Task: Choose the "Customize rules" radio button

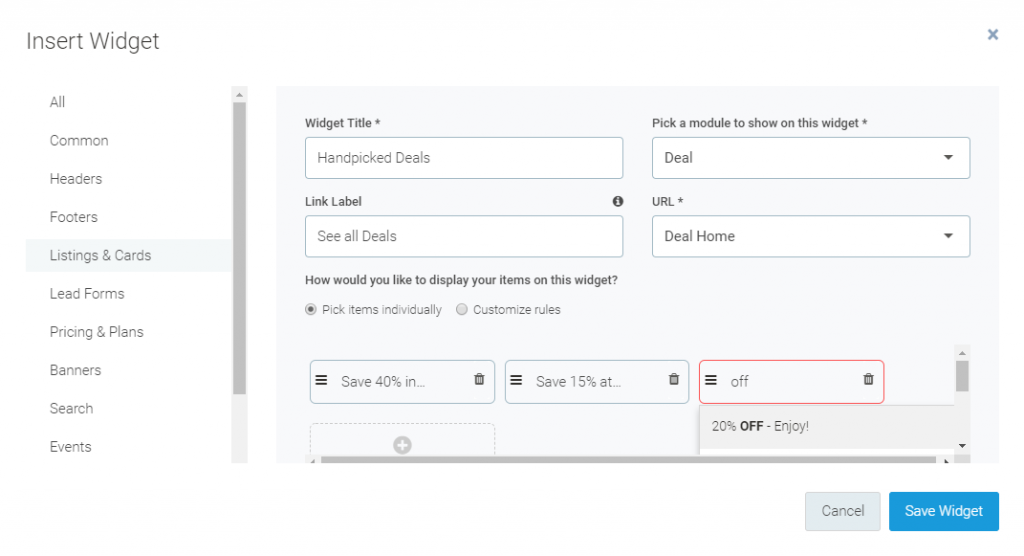Action: pyautogui.click(x=462, y=310)
